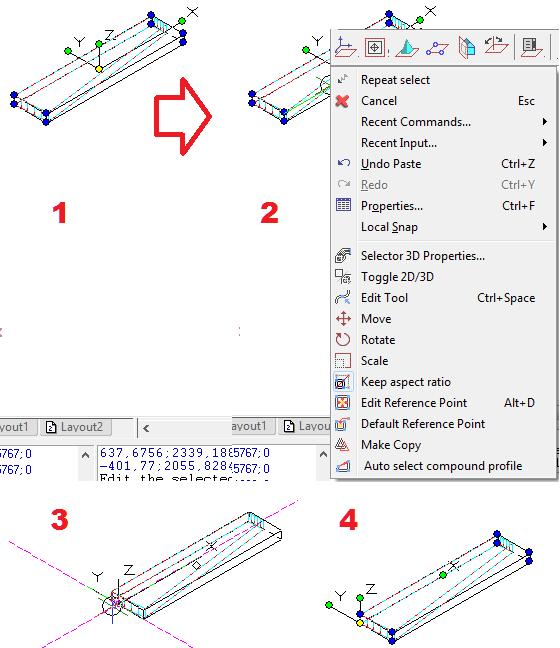Click the Move crossed-arrows icon
Screen dimensions: 560x648
tap(343, 319)
